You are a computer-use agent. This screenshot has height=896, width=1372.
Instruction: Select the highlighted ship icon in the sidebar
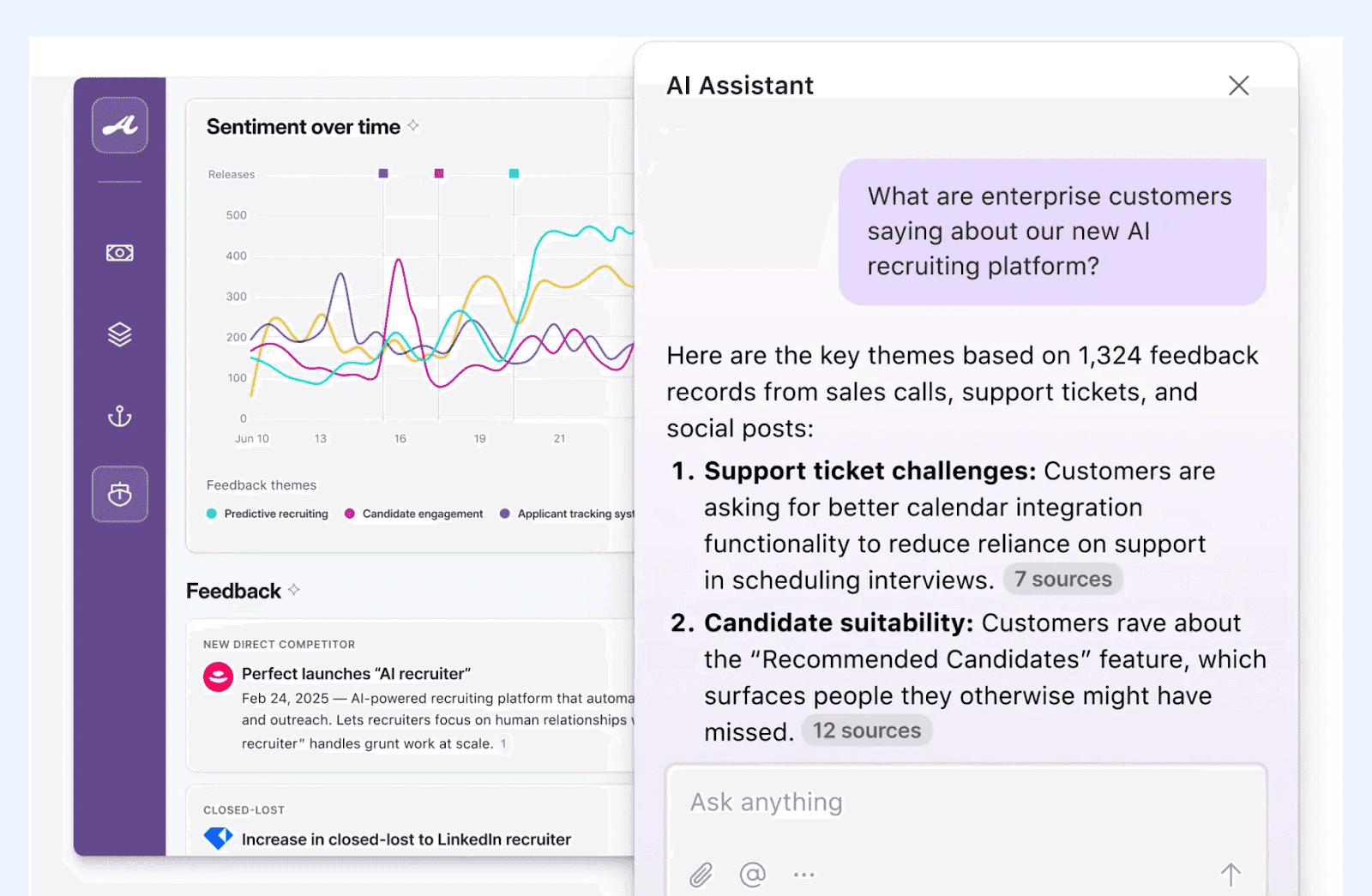tap(120, 495)
